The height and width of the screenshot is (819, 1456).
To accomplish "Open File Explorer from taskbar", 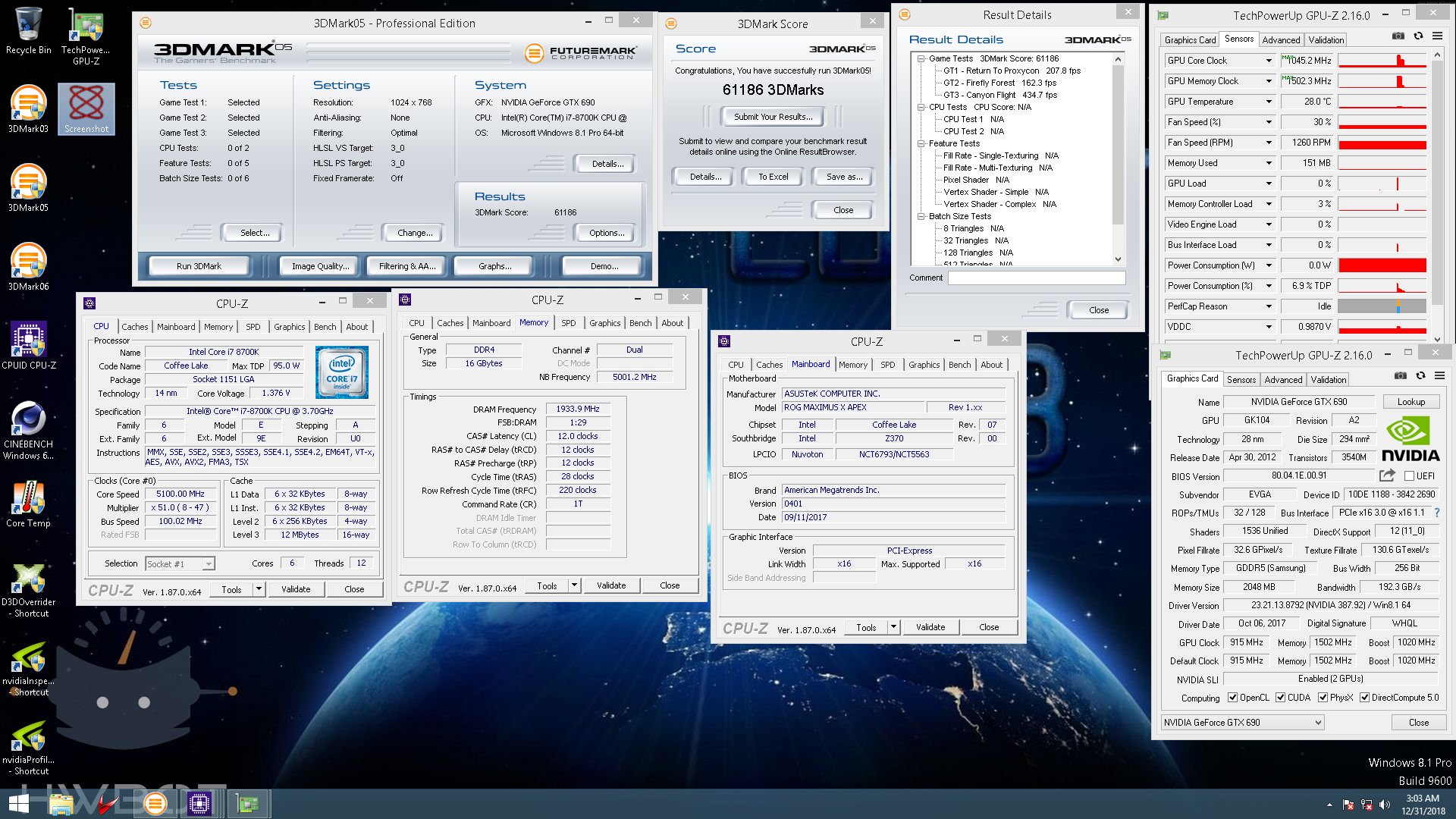I will coord(61,804).
